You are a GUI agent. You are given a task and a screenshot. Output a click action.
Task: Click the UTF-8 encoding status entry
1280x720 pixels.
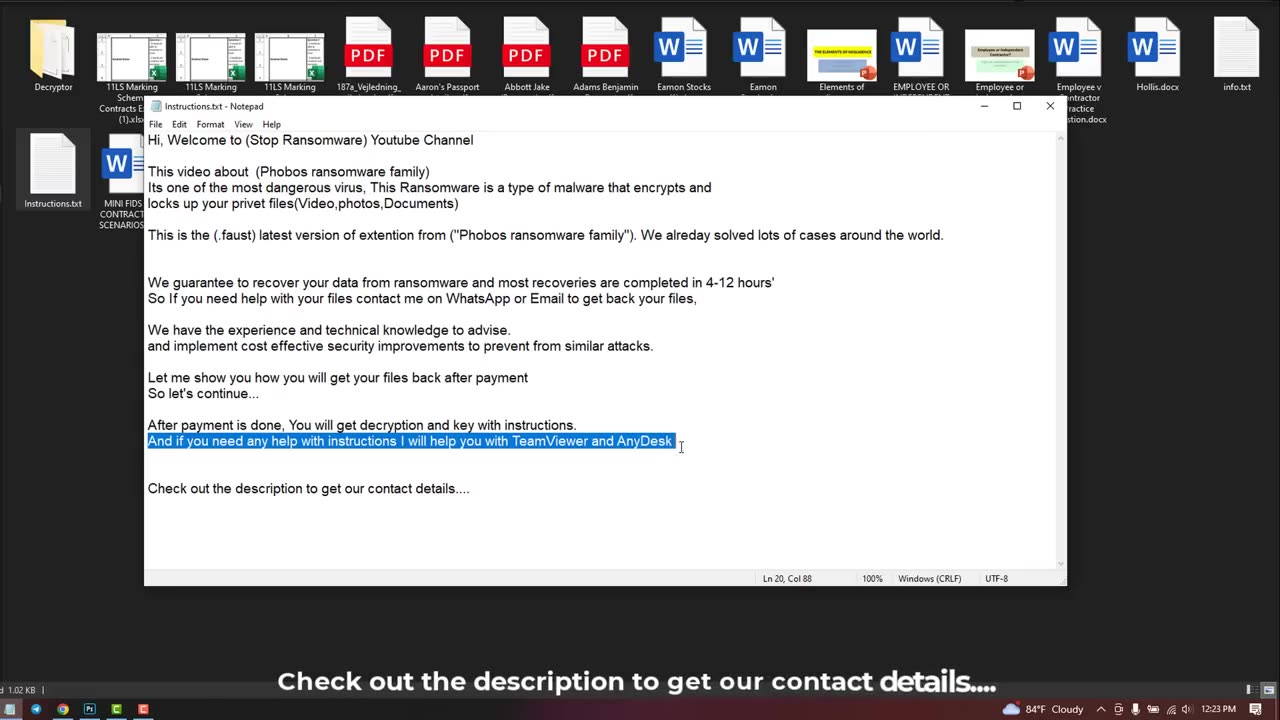pyautogui.click(x=996, y=579)
